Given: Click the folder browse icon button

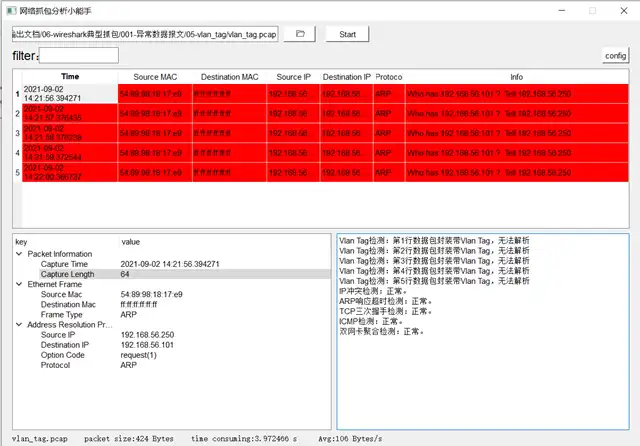Looking at the screenshot, I should pos(300,34).
